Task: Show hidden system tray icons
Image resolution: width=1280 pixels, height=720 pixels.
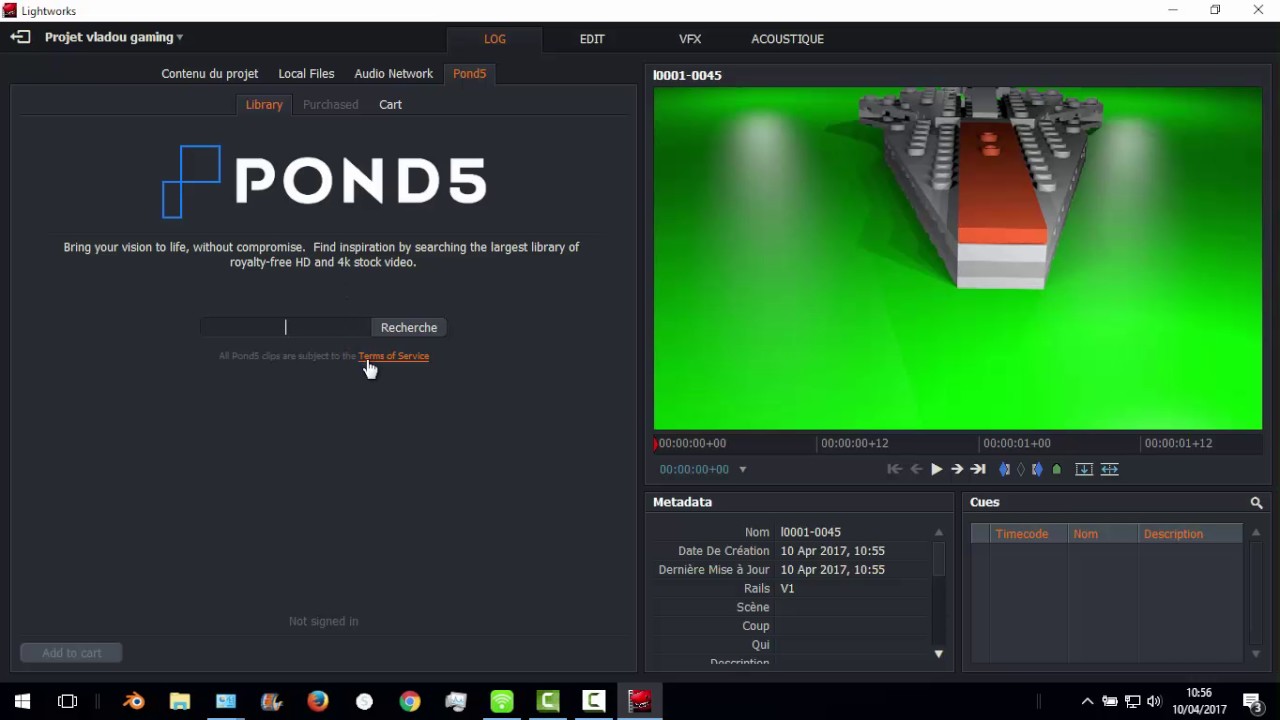Action: pyautogui.click(x=1087, y=701)
